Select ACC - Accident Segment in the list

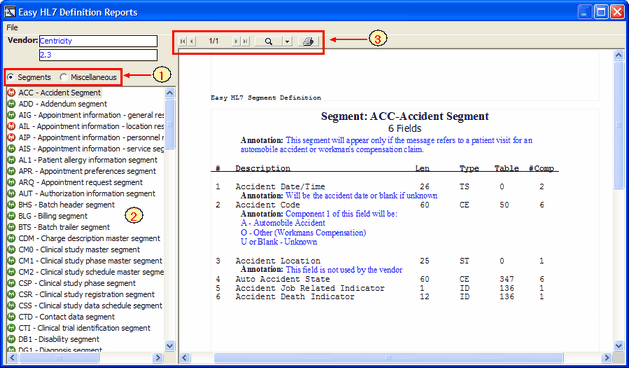click(x=59, y=93)
